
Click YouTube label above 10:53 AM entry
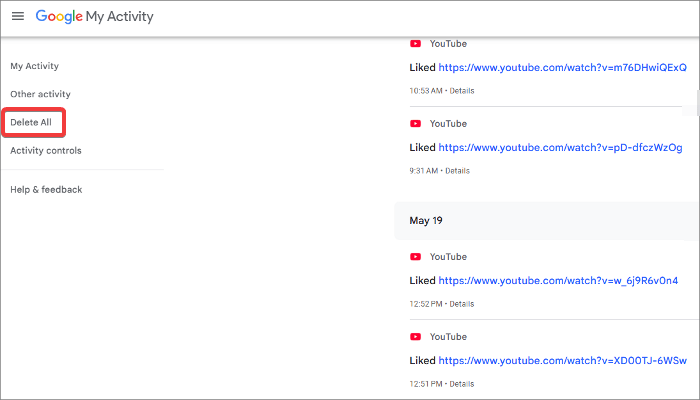click(x=448, y=44)
